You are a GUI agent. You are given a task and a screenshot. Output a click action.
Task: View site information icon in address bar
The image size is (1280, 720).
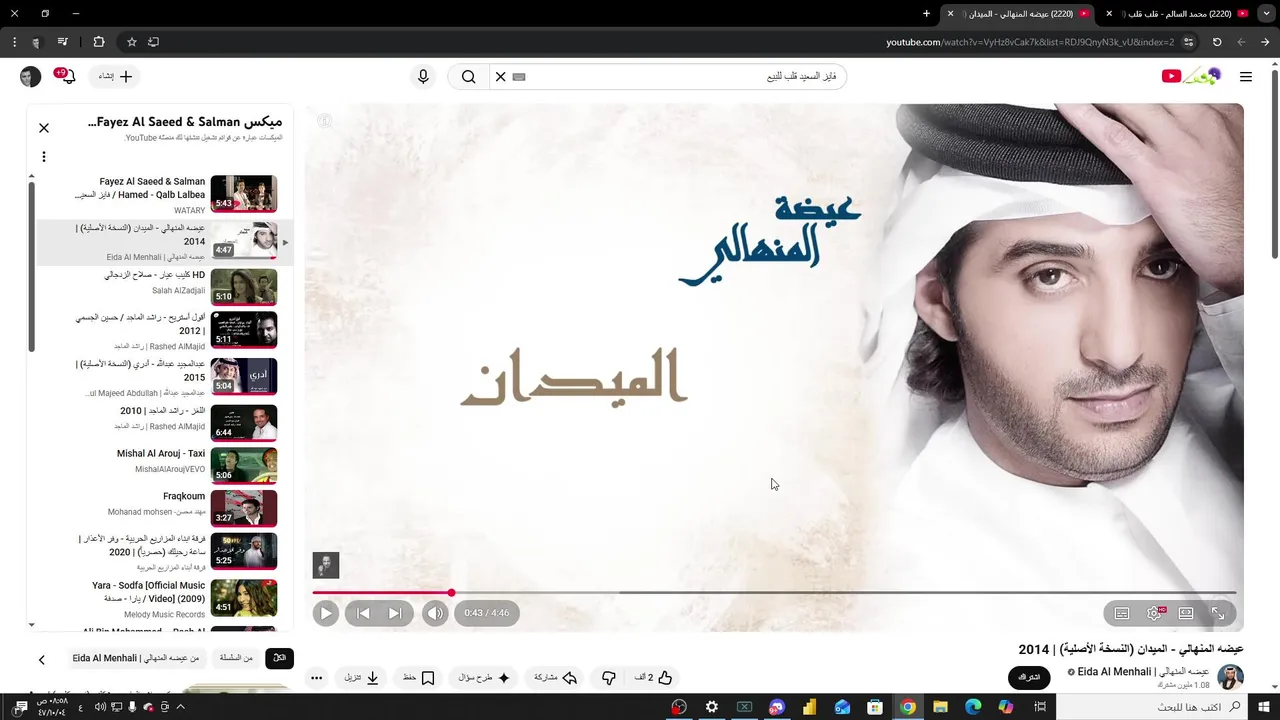pos(1188,42)
